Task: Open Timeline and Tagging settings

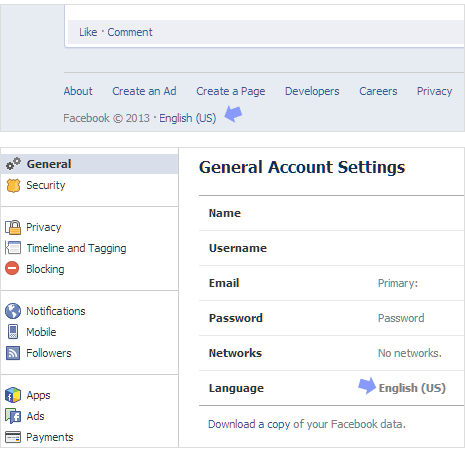Action: click(76, 248)
